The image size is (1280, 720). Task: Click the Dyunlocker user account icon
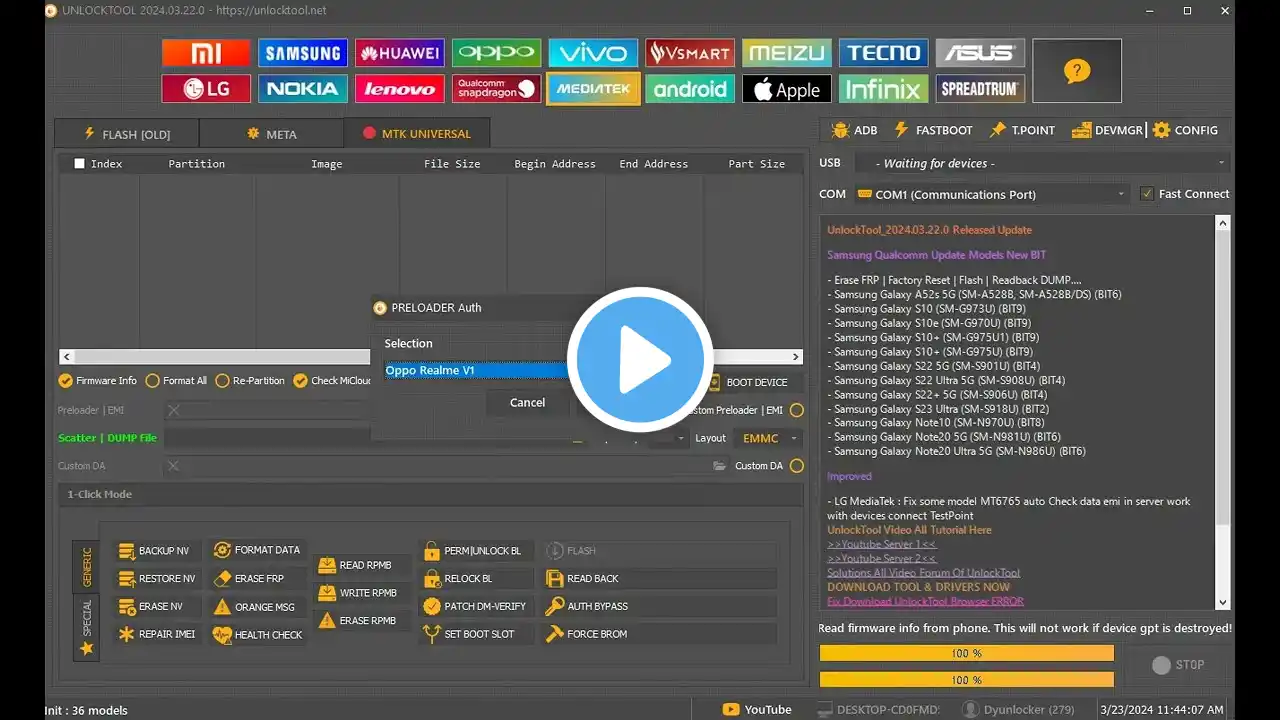pos(970,710)
